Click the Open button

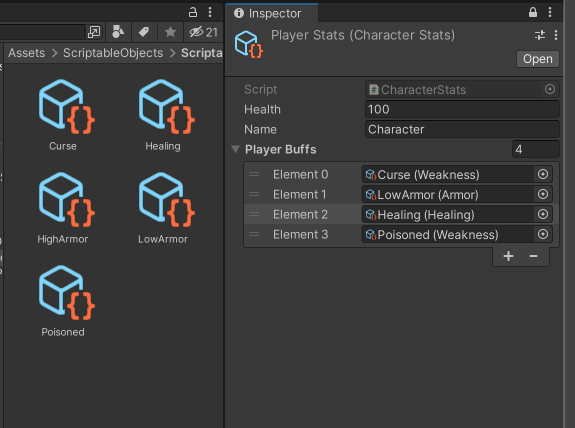click(x=538, y=59)
